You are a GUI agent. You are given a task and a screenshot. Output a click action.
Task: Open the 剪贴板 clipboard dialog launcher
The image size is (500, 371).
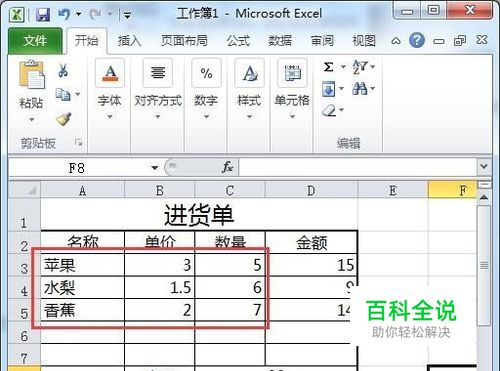coord(79,143)
